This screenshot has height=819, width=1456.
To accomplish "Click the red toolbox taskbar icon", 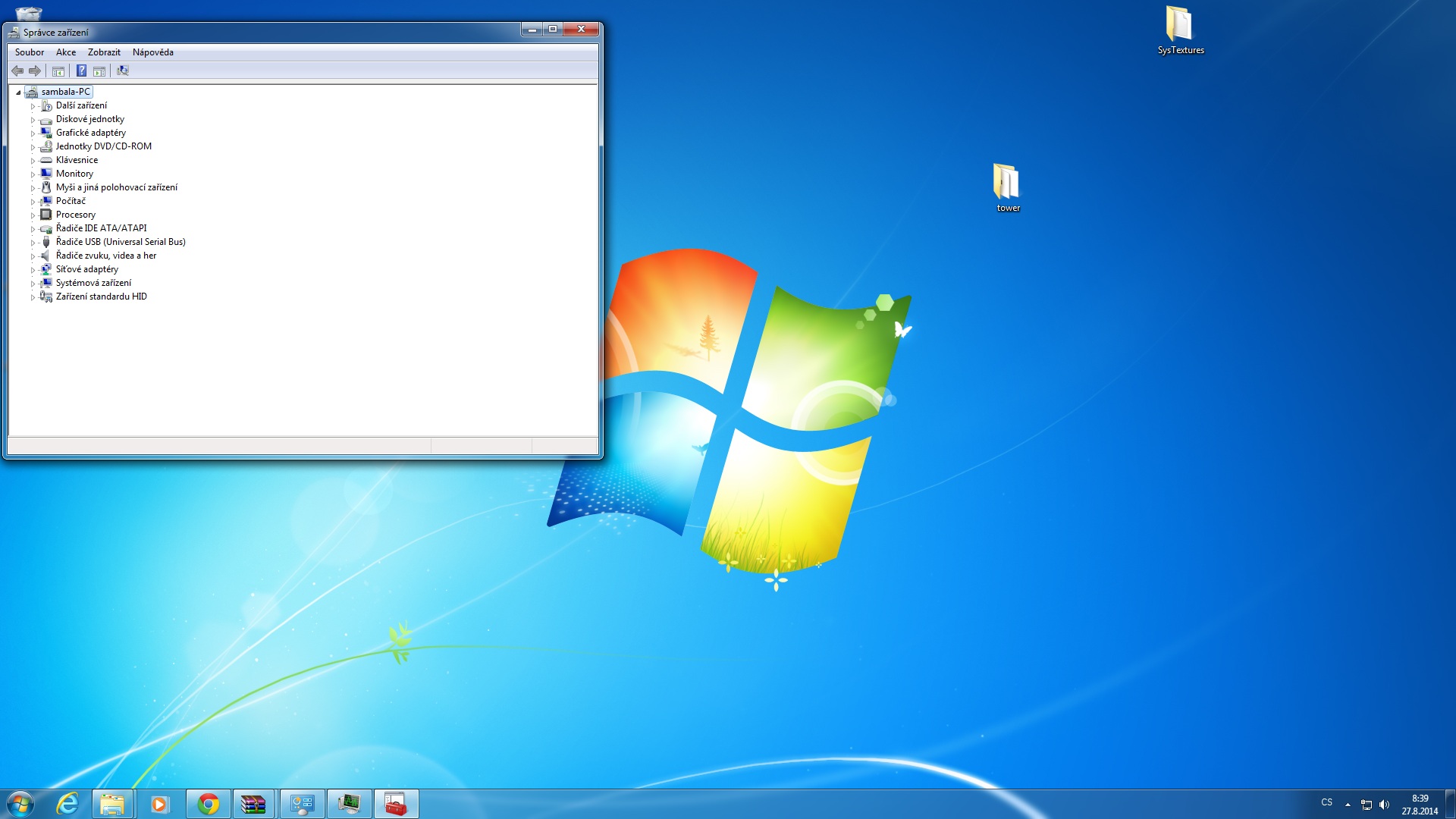I will 396,804.
